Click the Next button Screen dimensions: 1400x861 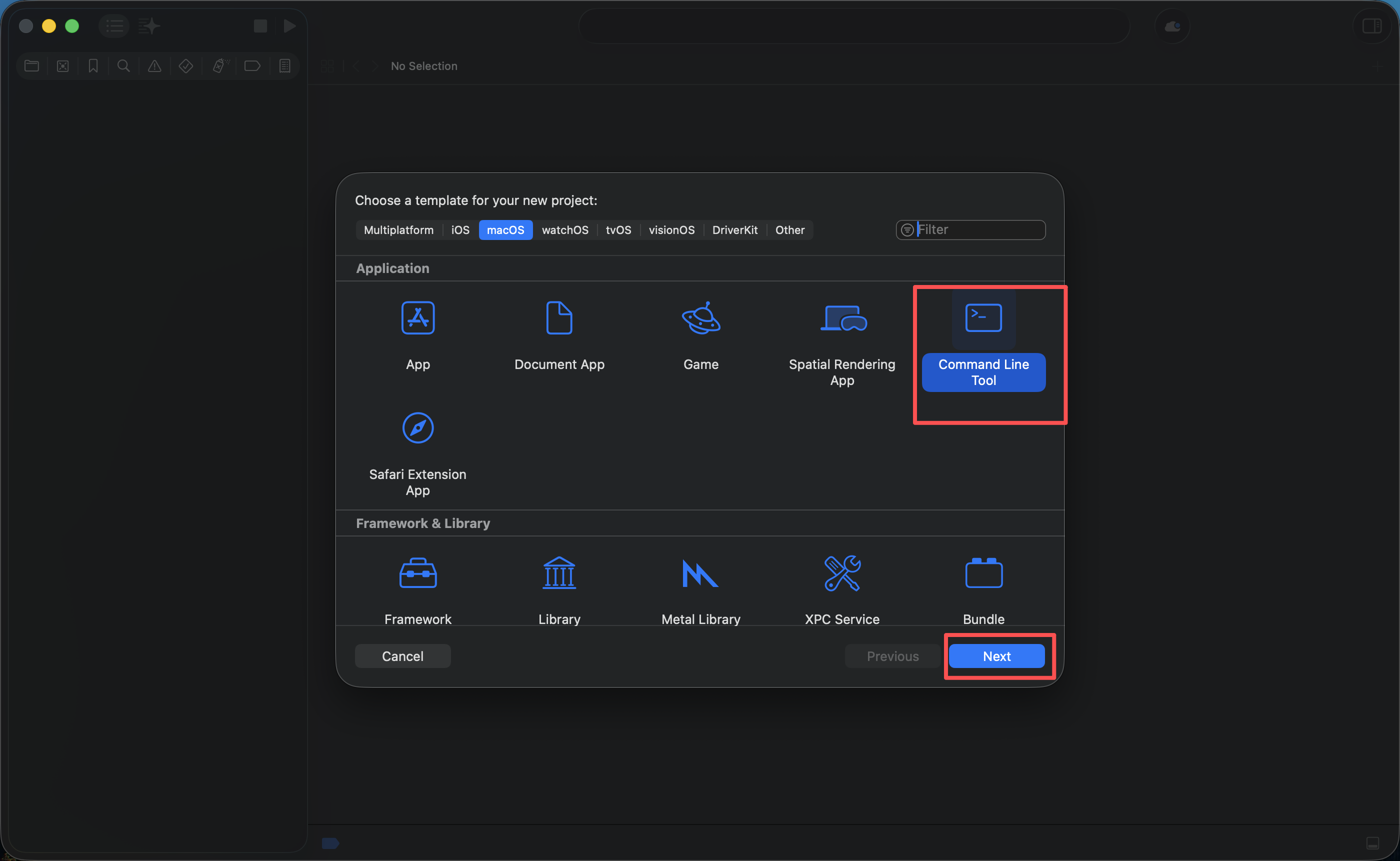[x=996, y=656]
